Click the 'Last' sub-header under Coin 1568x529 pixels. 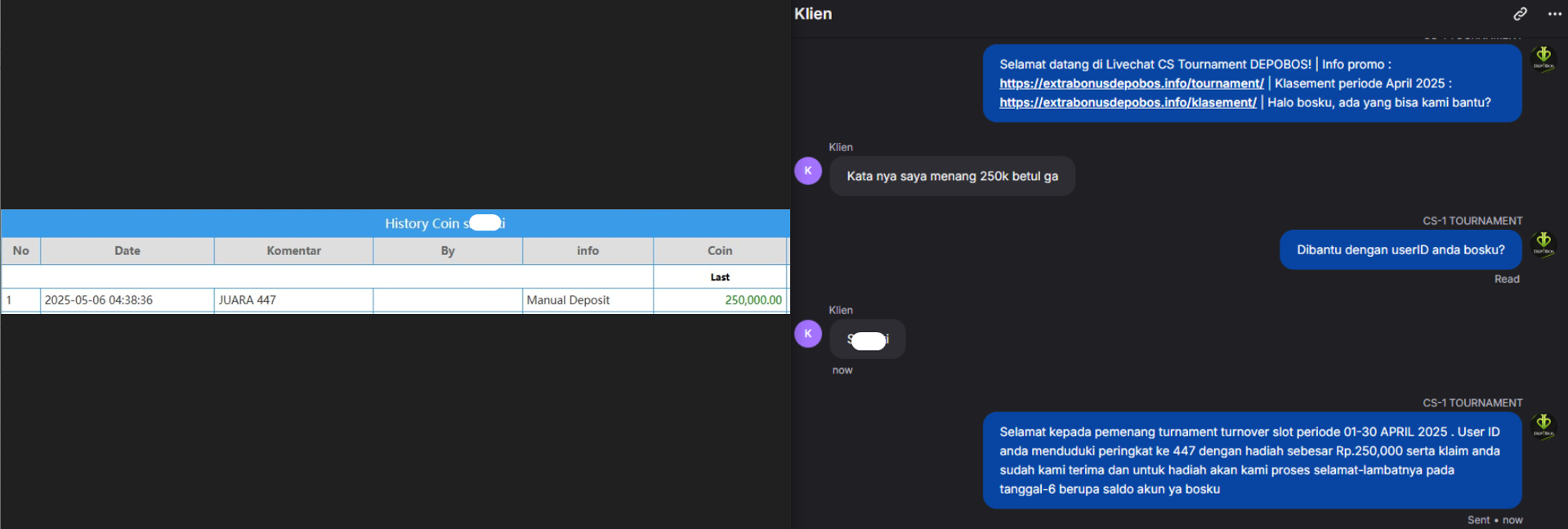(x=720, y=277)
